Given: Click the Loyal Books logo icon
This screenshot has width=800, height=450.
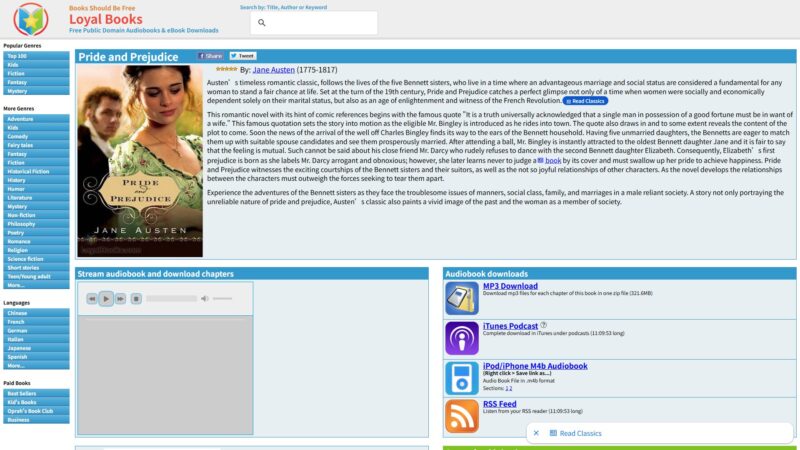Looking at the screenshot, I should 31,19.
